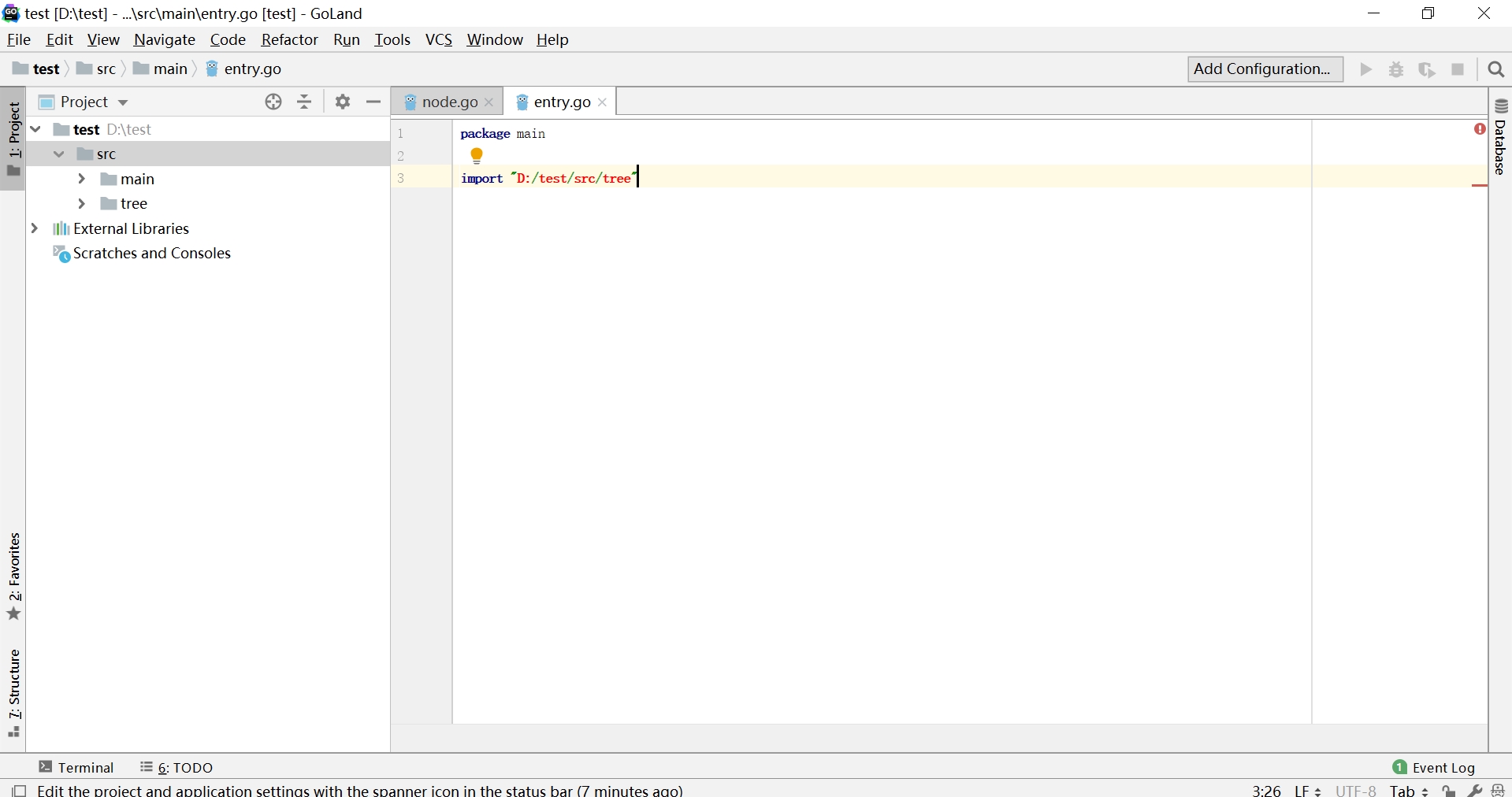This screenshot has width=1512, height=797.
Task: Select the src folder in project tree
Action: click(209, 154)
